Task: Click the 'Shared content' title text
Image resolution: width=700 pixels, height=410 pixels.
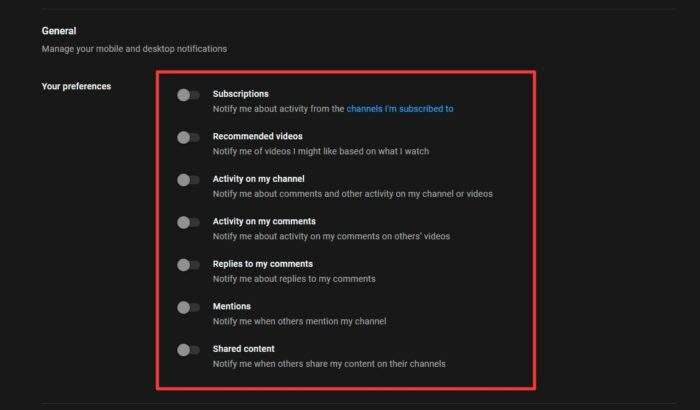Action: tap(244, 349)
